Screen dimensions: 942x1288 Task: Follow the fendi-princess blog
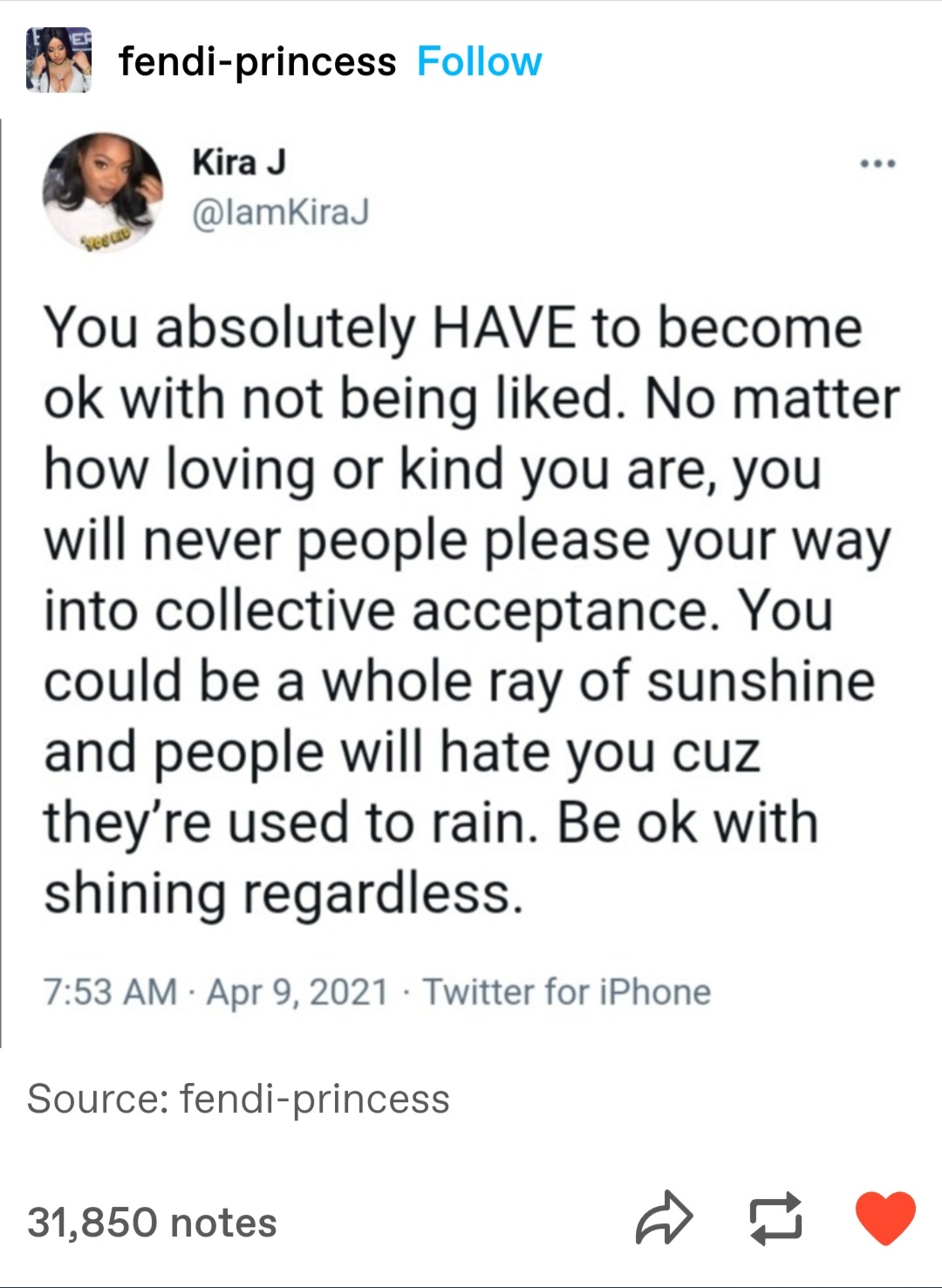tap(479, 61)
